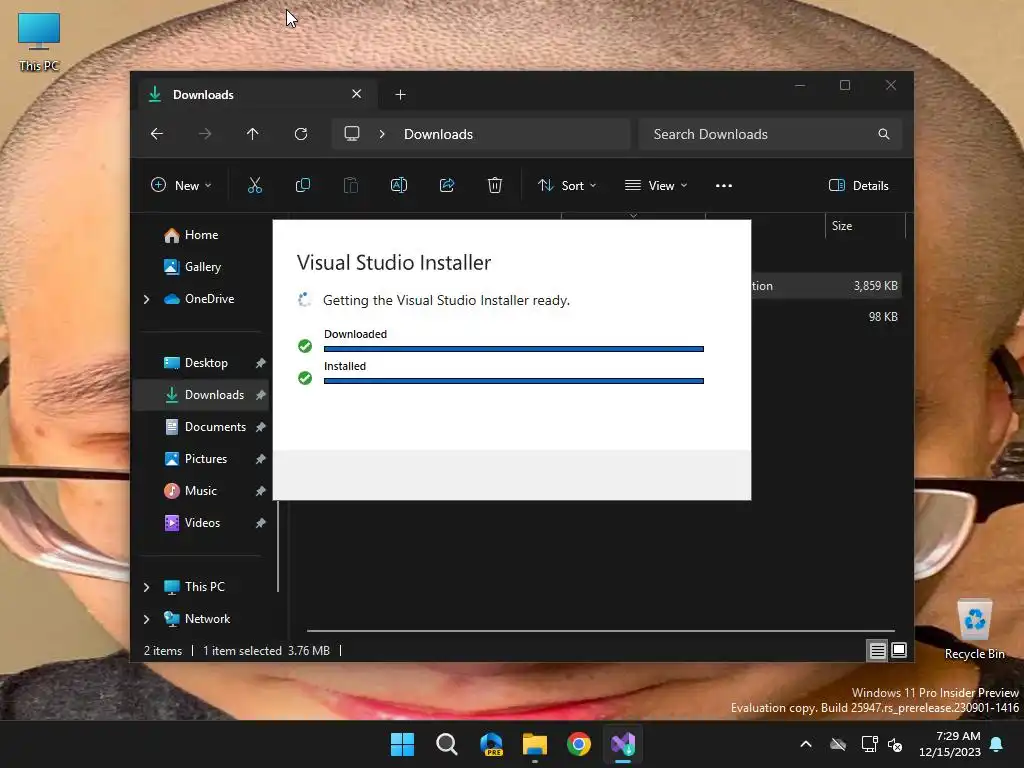Click the navigation pane scrollbar
The width and height of the screenshot is (1024, 768).
click(279, 546)
